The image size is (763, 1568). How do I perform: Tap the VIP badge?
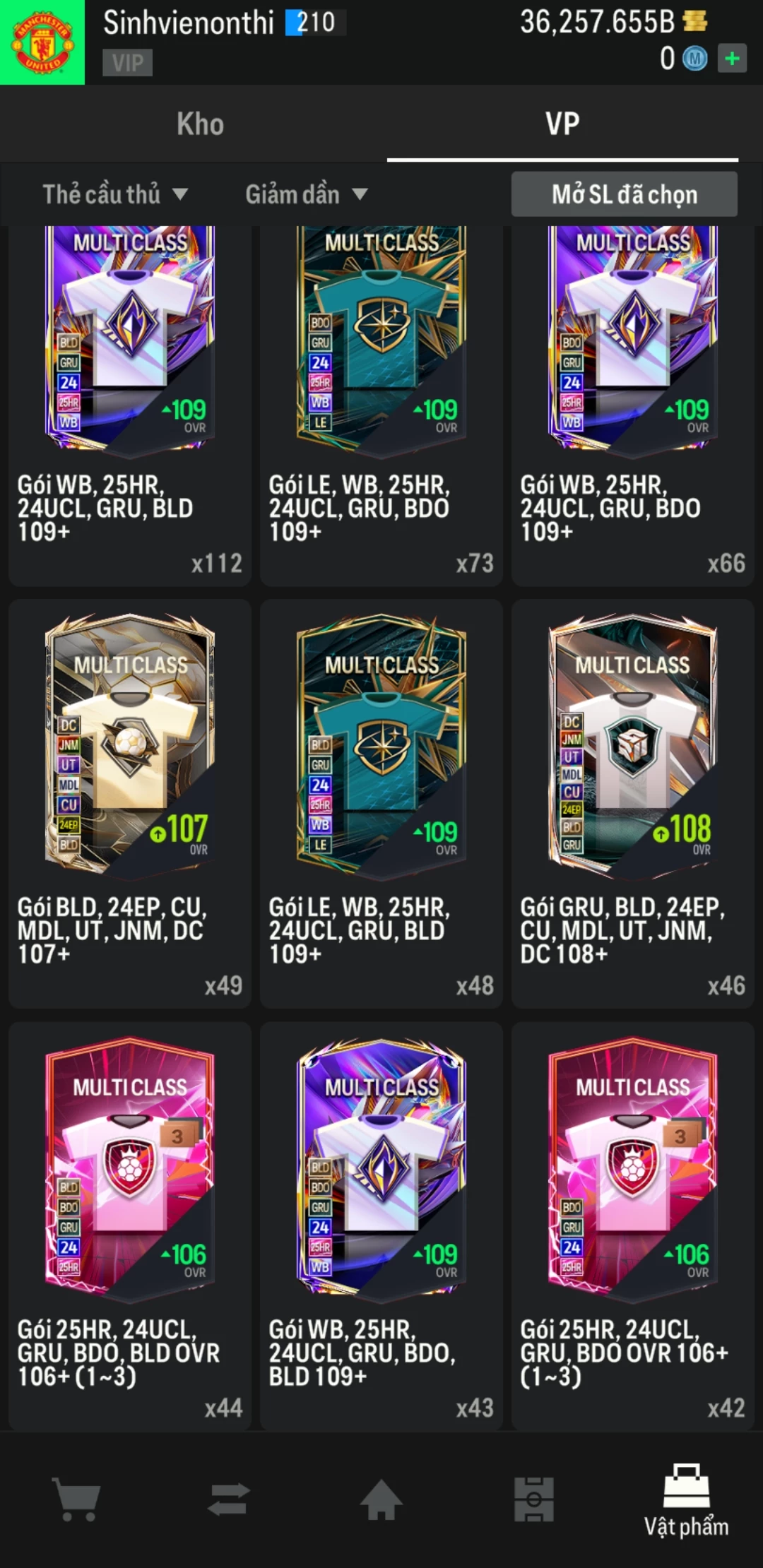[x=128, y=63]
